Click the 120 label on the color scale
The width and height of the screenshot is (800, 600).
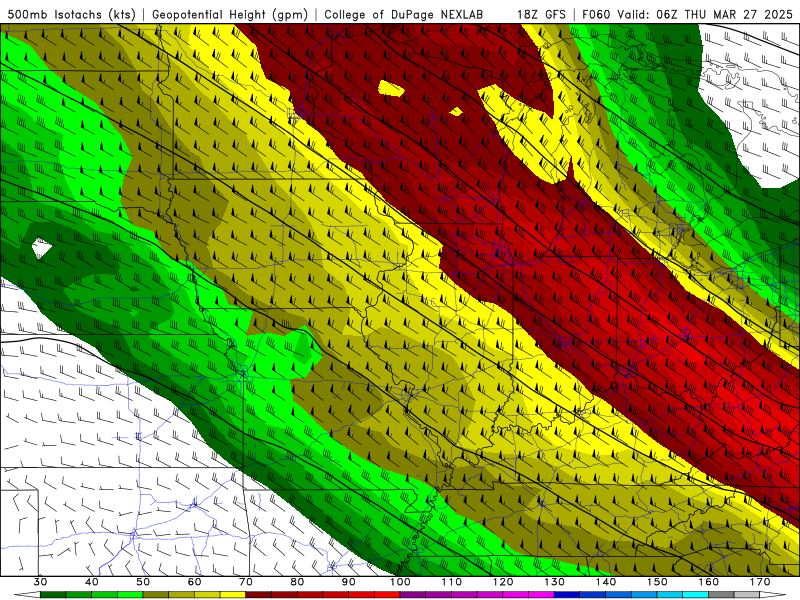(503, 582)
